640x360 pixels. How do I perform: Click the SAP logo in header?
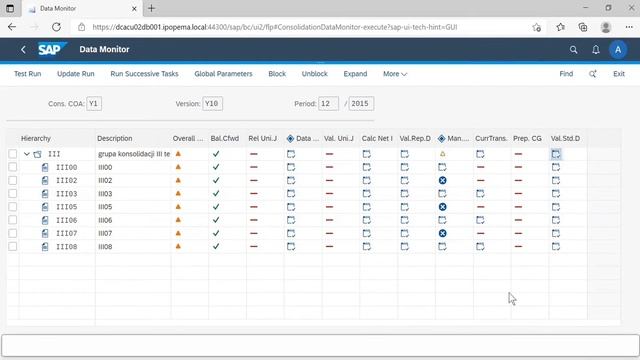52,49
